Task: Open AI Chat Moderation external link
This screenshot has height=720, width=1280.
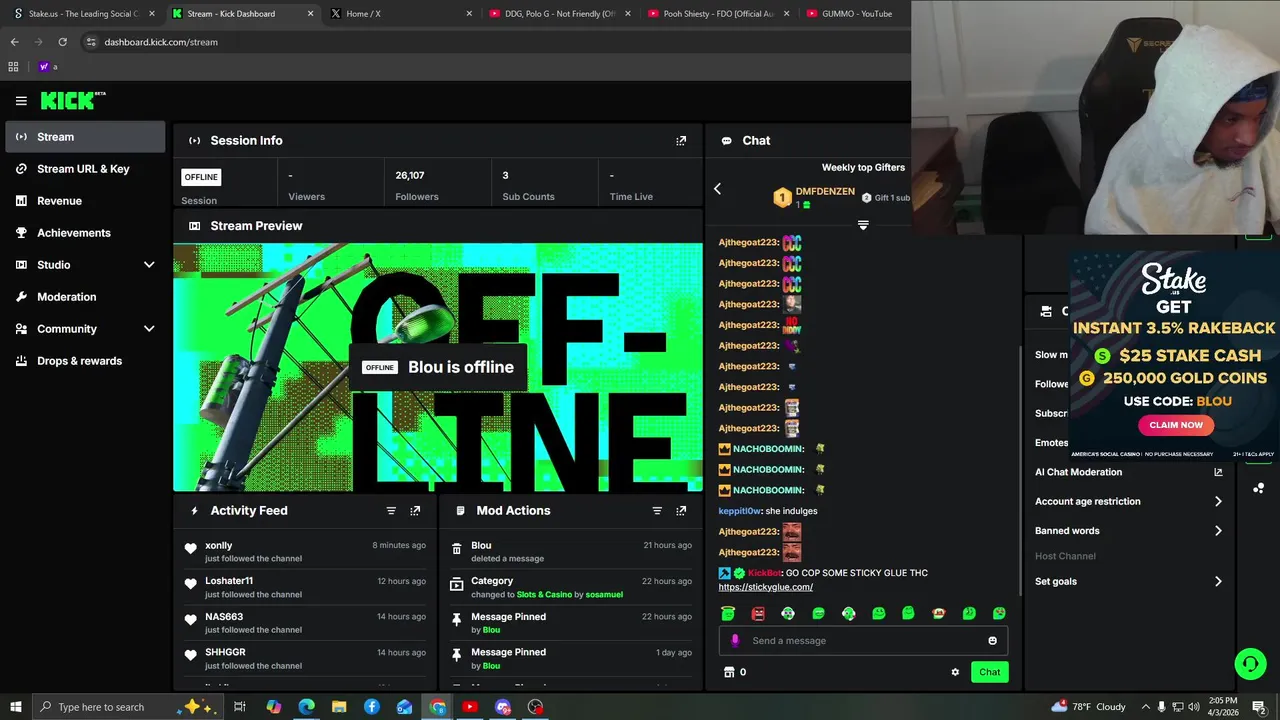Action: 1218,472
